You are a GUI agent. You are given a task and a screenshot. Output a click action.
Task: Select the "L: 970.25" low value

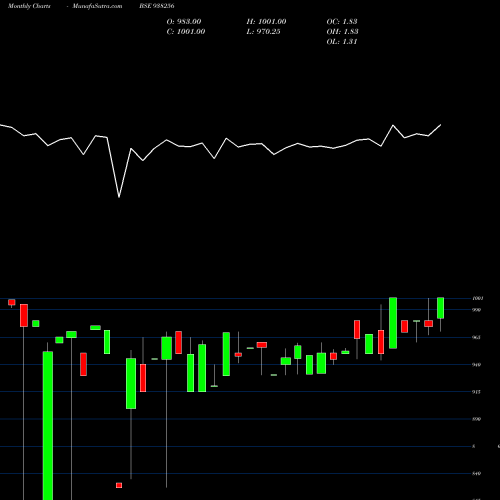point(263,32)
